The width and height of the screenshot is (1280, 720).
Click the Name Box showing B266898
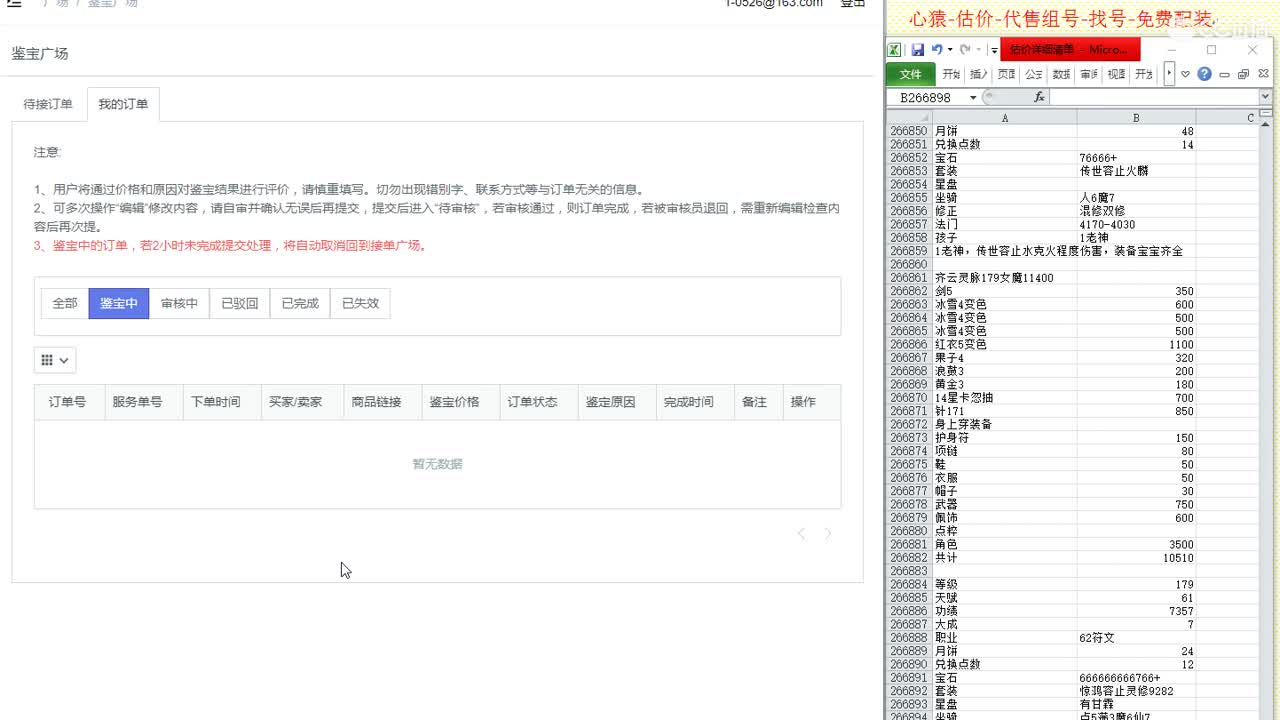point(925,97)
